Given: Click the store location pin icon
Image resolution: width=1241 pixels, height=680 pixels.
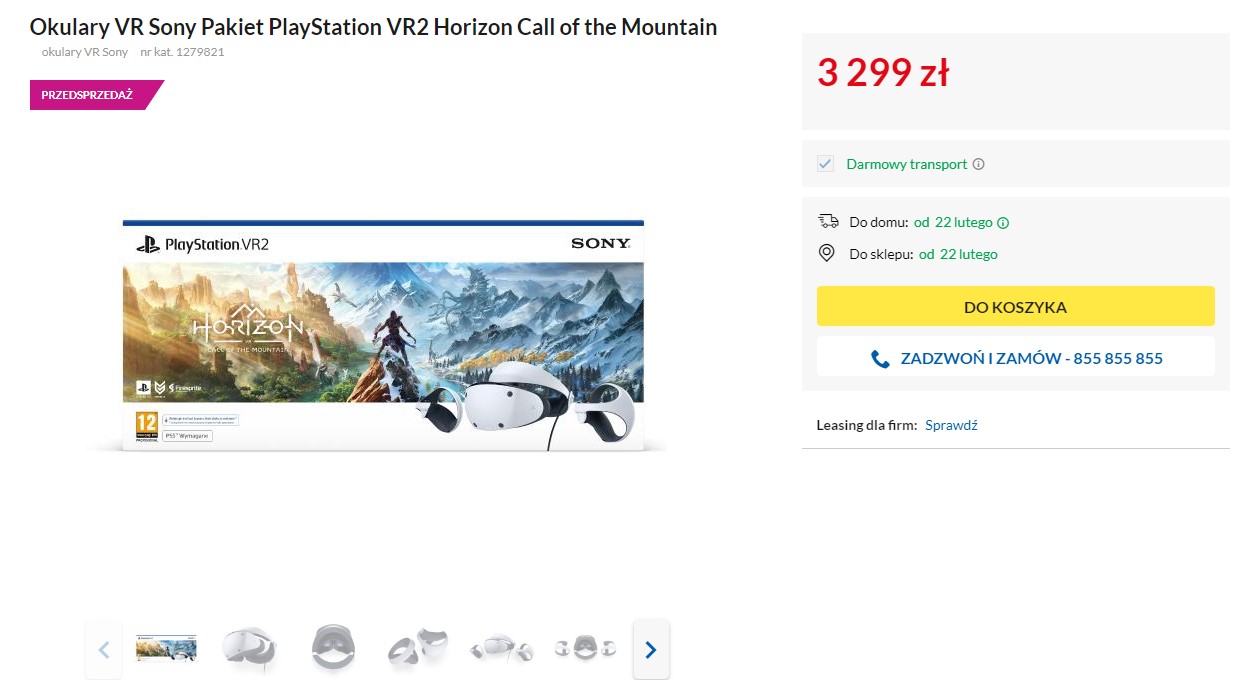Looking at the screenshot, I should click(827, 254).
